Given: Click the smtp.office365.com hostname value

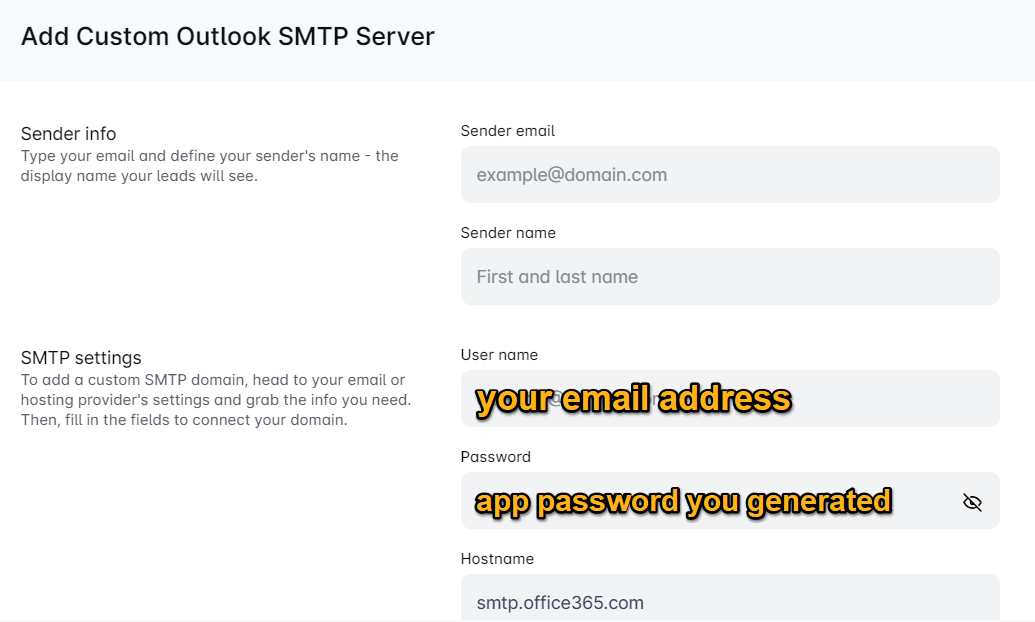Looking at the screenshot, I should pyautogui.click(x=560, y=603).
